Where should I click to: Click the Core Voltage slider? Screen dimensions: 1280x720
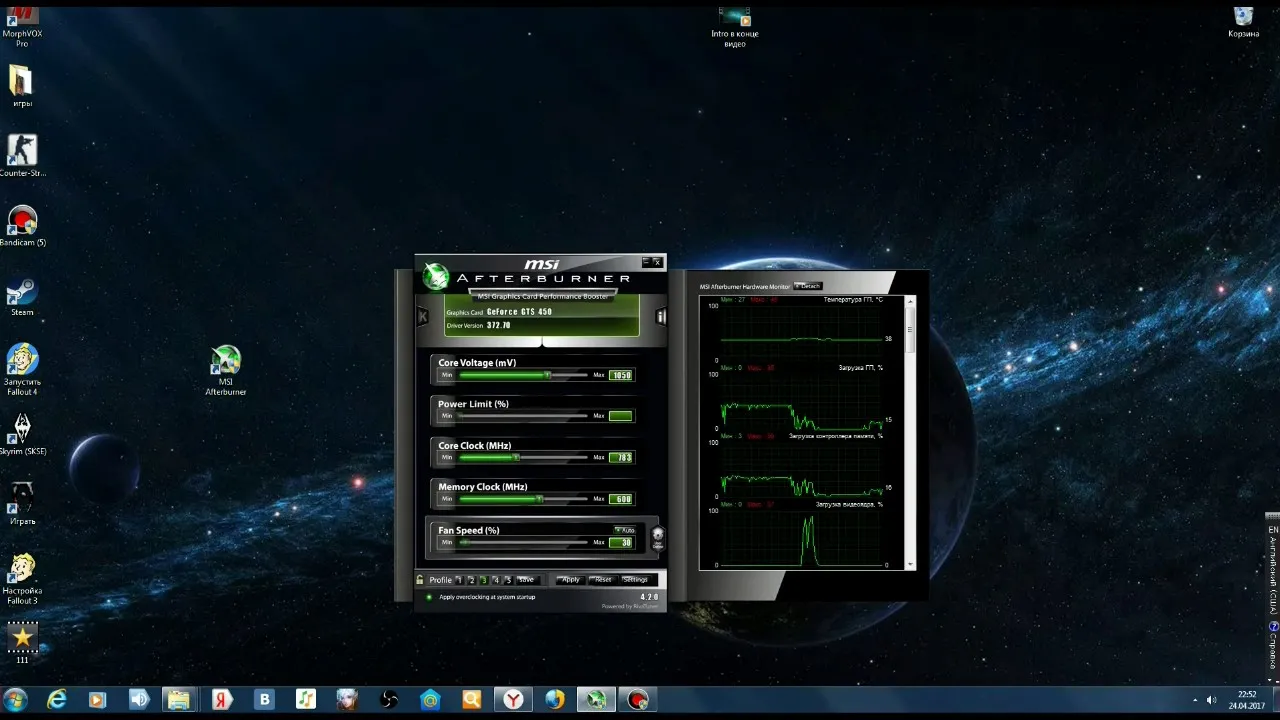coord(522,375)
